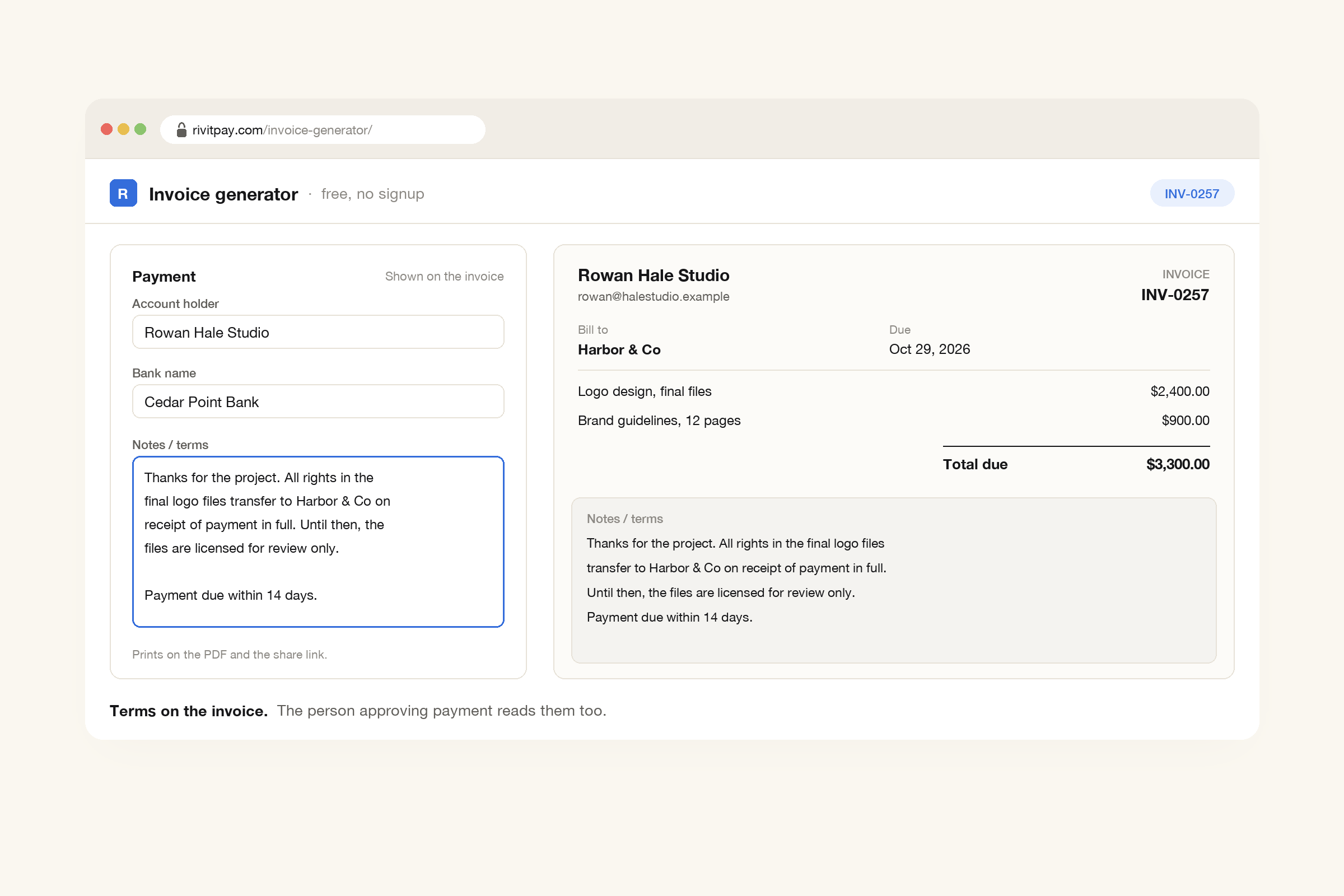Click 'Prints on the PDF and the share link.'
This screenshot has height=896, width=1344.
pos(230,654)
